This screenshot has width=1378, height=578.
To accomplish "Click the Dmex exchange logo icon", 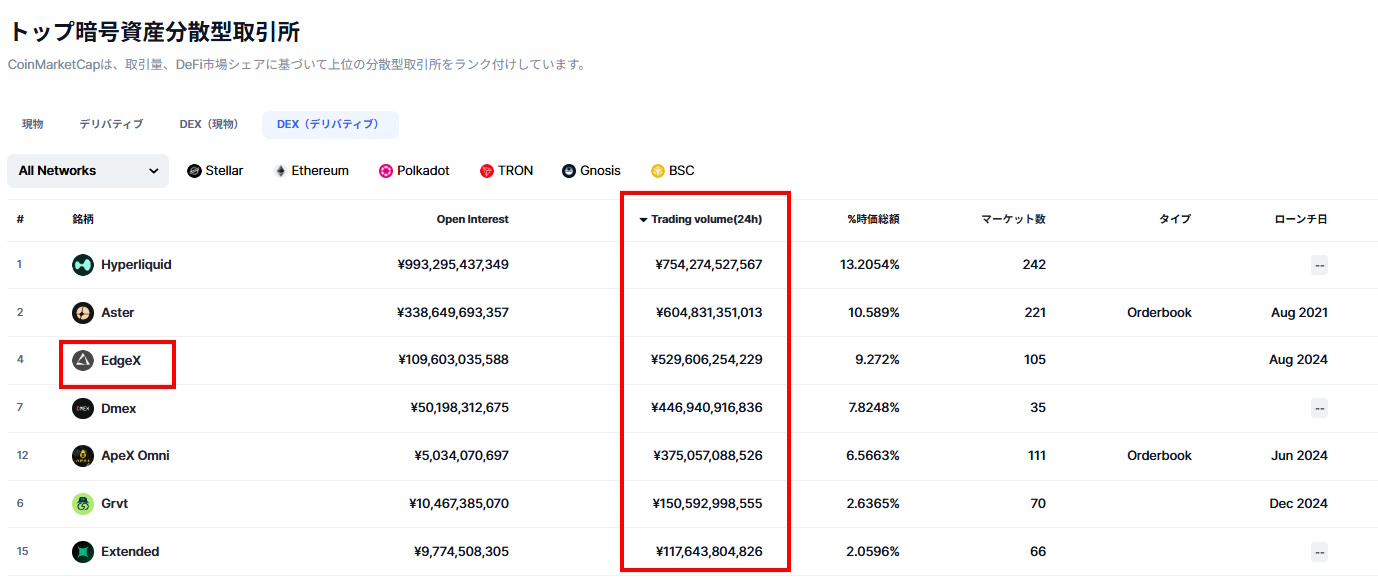I will [x=83, y=408].
